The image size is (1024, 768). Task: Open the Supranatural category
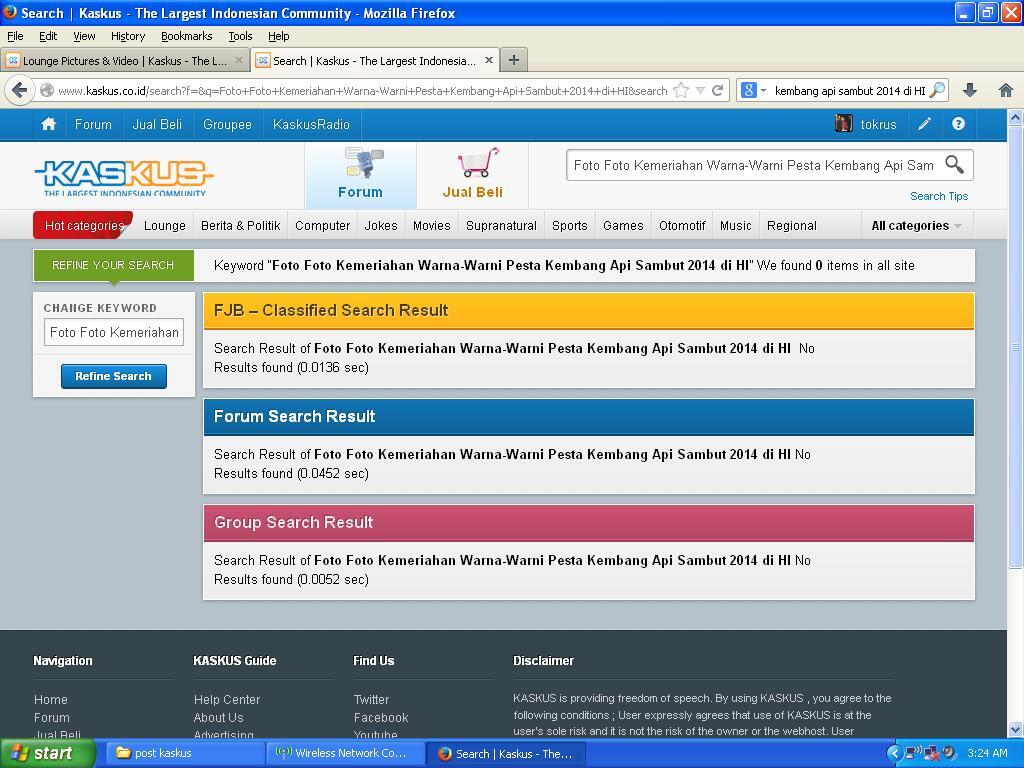click(x=502, y=225)
